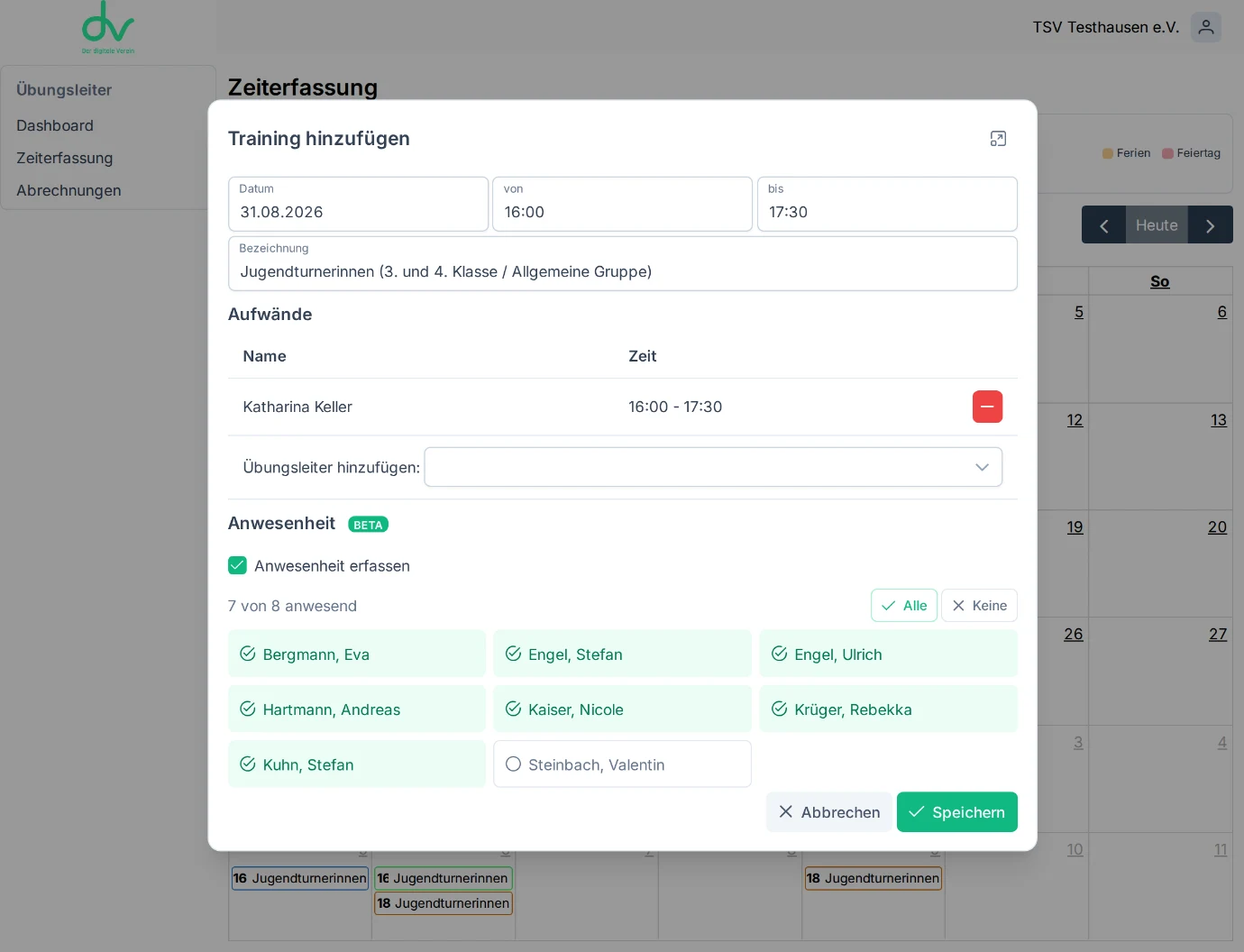Image resolution: width=1244 pixels, height=952 pixels.
Task: Toggle attendance for Hartmann, Andreas
Action: click(357, 709)
